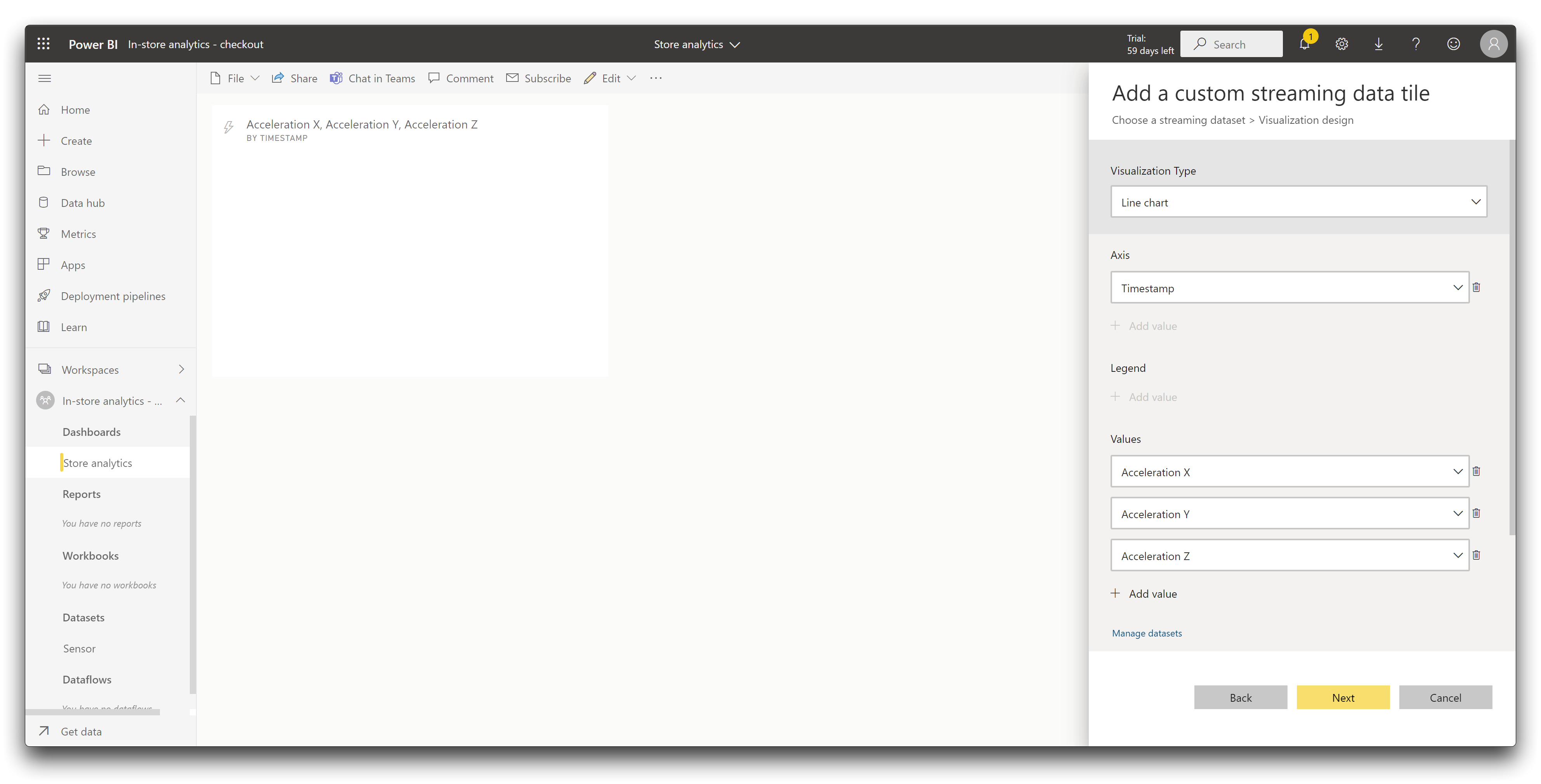The height and width of the screenshot is (784, 1541).
Task: Delete the Acceleration X value
Action: [1477, 471]
